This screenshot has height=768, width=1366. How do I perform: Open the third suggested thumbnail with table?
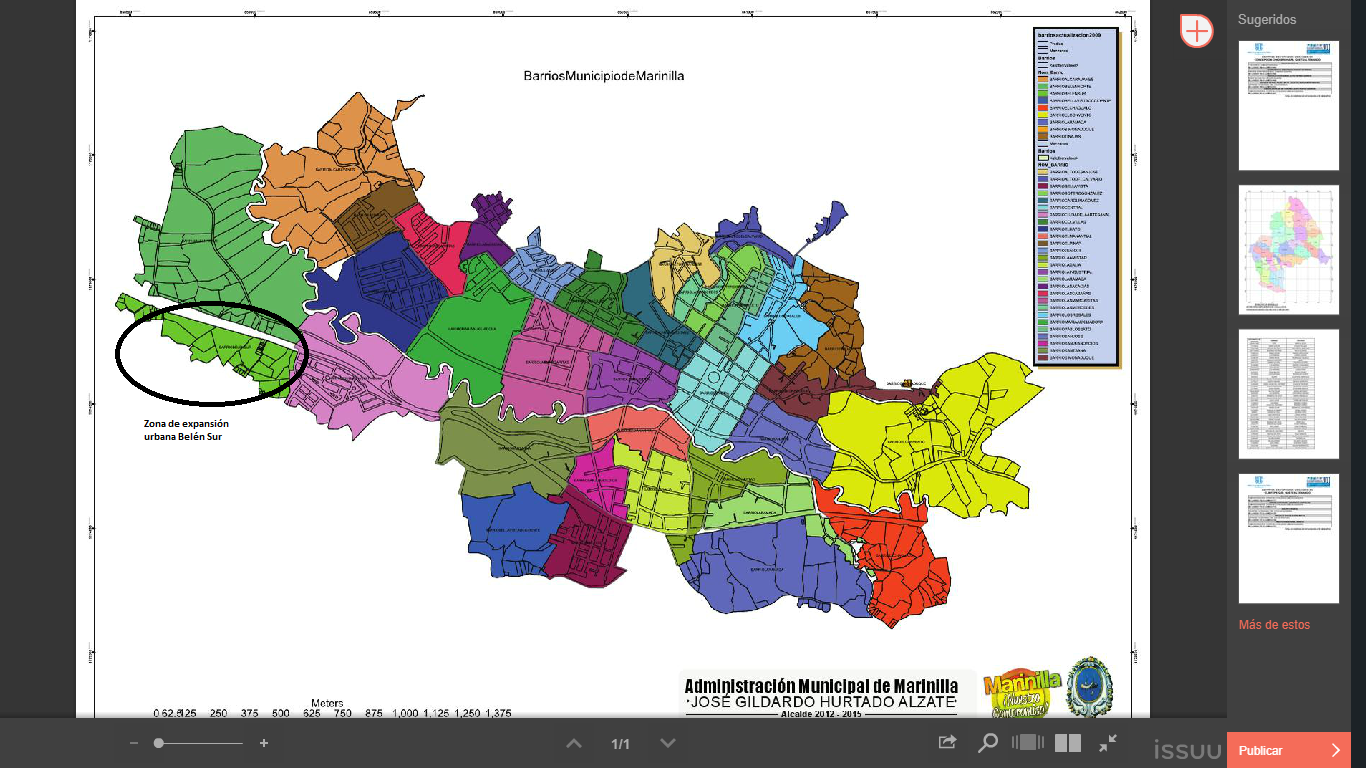(1288, 394)
